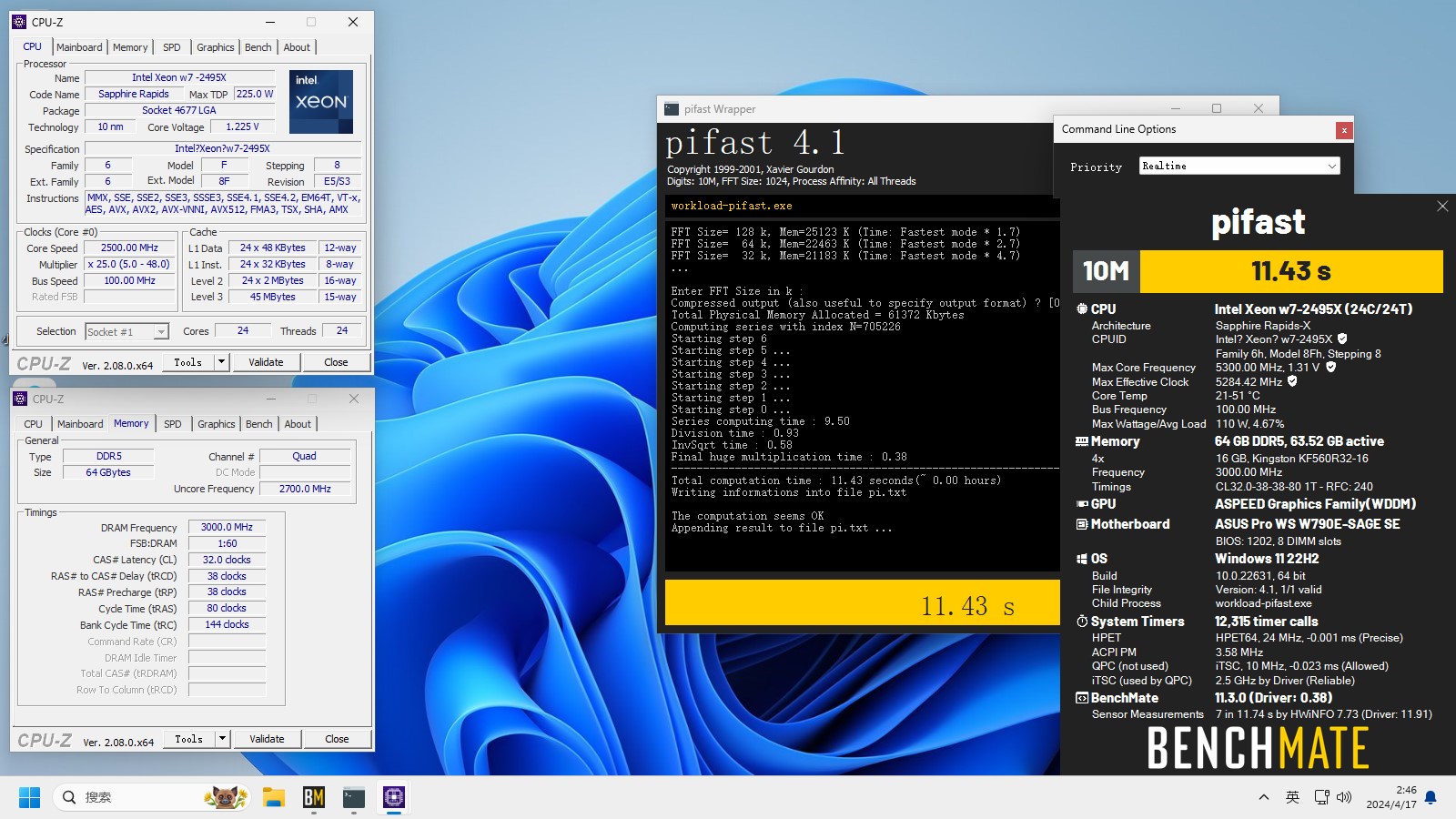Open the notification bell icon
Viewport: 1456px width, 819px height.
[1431, 798]
